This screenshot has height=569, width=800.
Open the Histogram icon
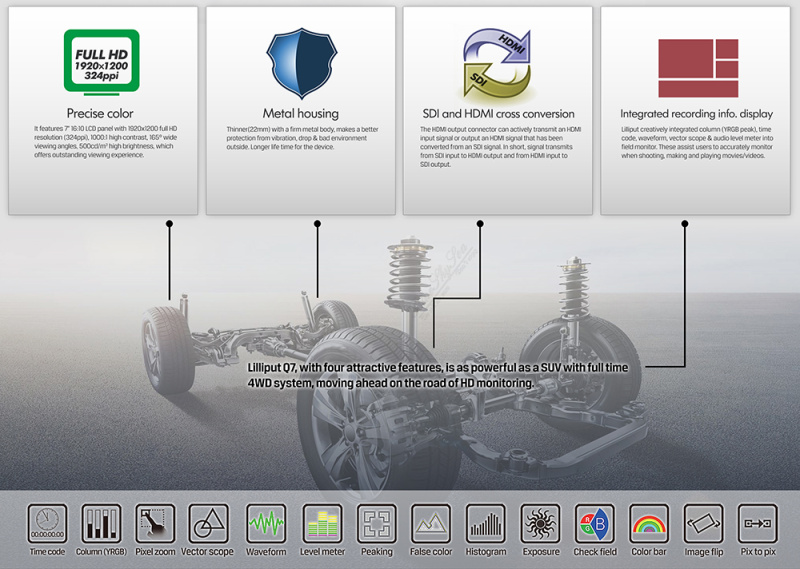(486, 523)
